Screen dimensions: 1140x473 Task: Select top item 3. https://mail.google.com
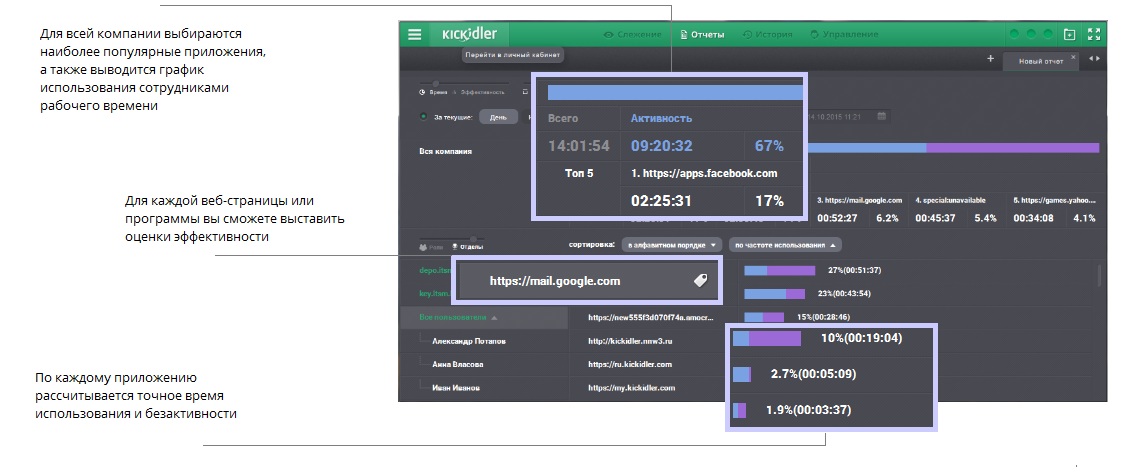click(x=859, y=201)
